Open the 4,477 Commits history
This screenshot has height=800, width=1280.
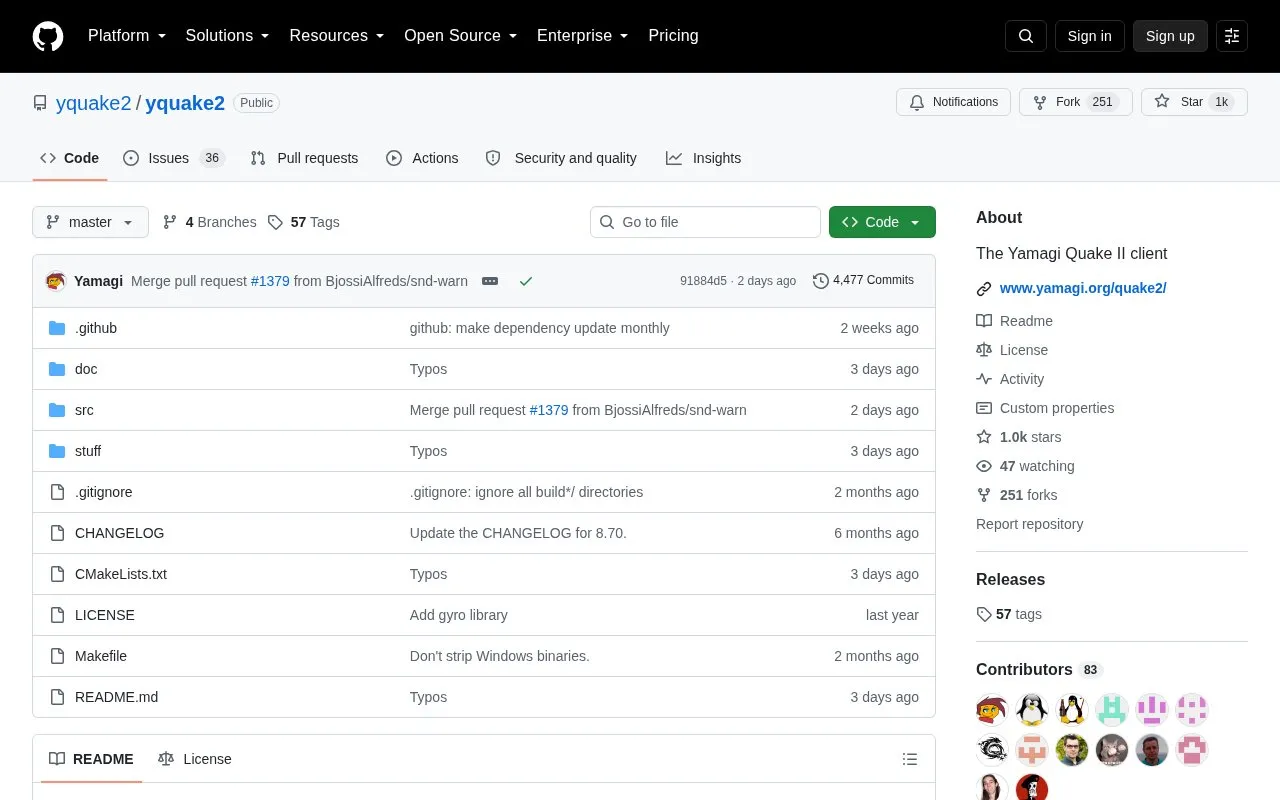863,280
